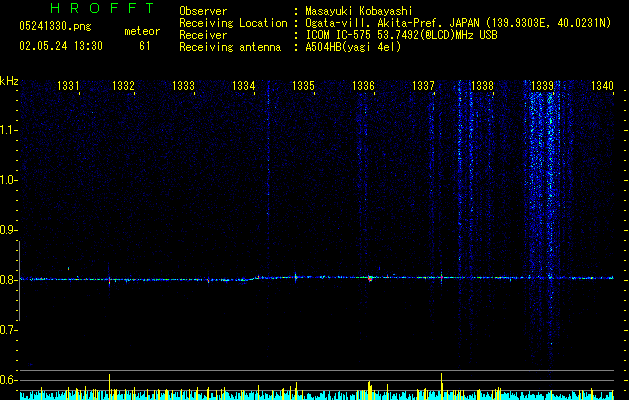Click the 0.8 kHz axis label
Viewport: 629px width, 400px height.
tap(9, 280)
